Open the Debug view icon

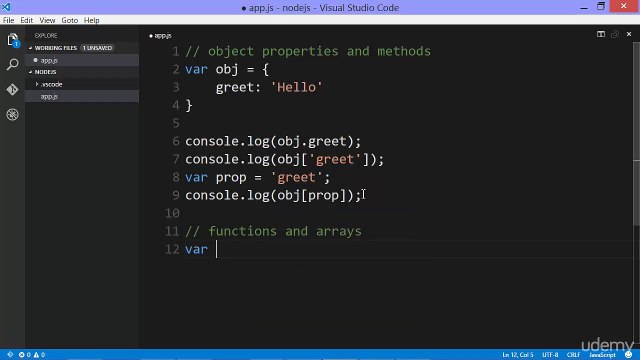tap(12, 114)
